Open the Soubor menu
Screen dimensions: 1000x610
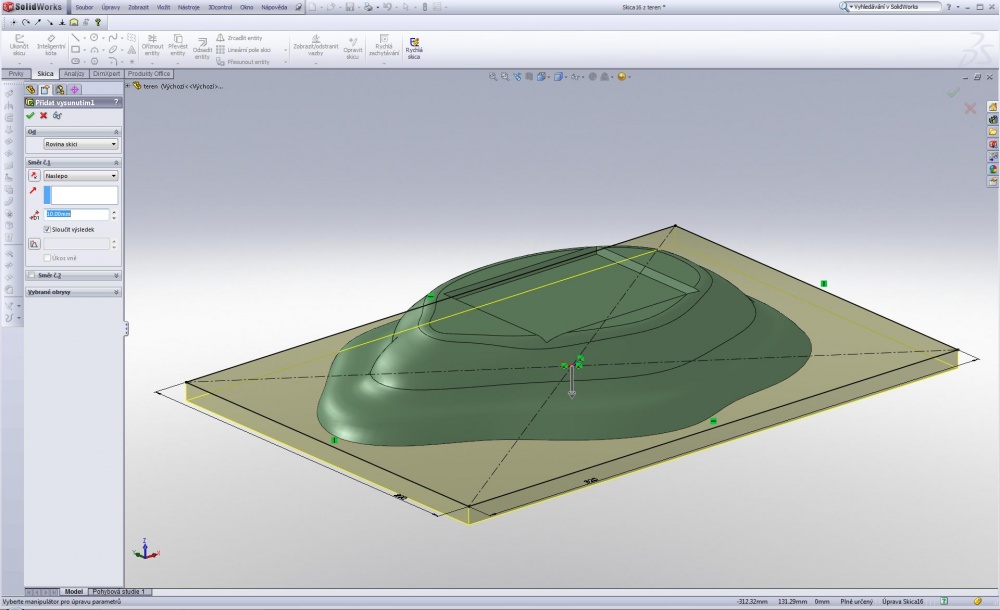[x=84, y=7]
